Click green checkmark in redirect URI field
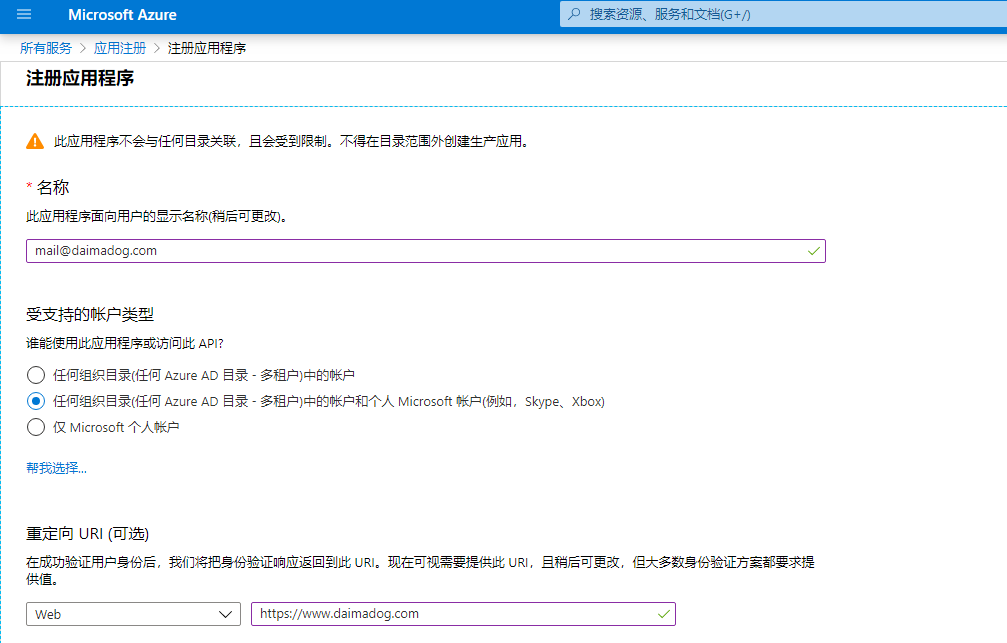Image resolution: width=1007 pixels, height=643 pixels. coord(663,613)
